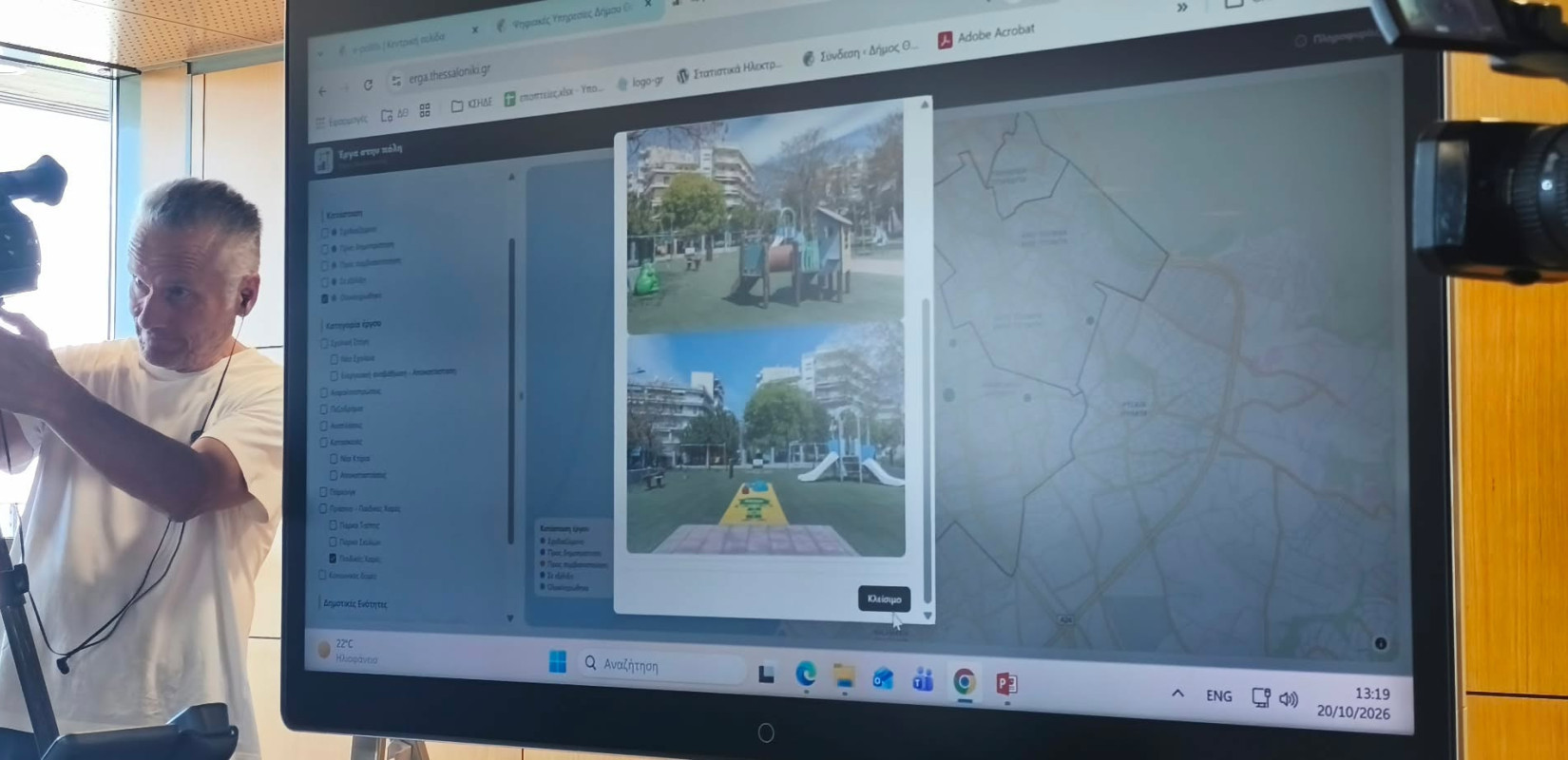
Task: Switch to the first Chrome tab
Action: 407,43
